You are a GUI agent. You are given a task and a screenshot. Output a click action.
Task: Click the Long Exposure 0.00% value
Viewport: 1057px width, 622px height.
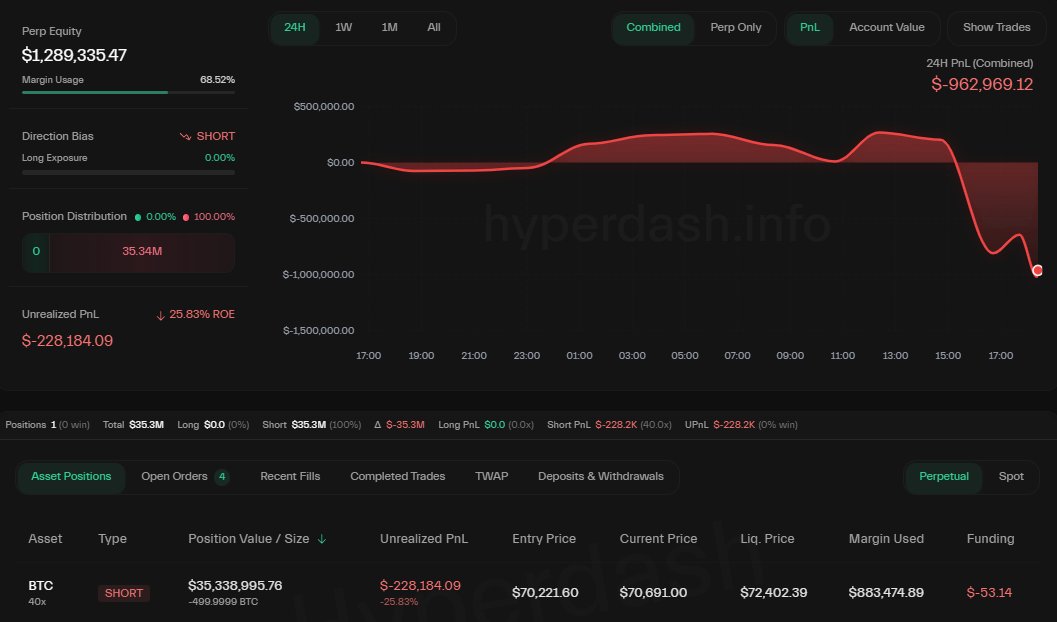[x=220, y=158]
